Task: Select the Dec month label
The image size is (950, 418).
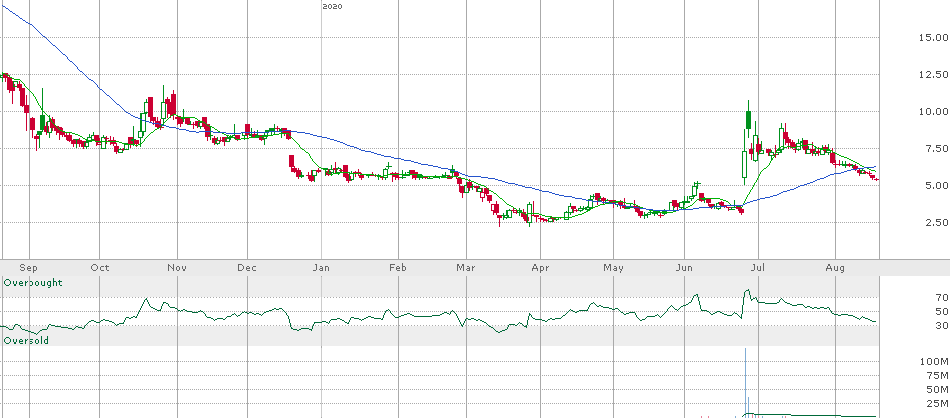Action: coord(247,268)
